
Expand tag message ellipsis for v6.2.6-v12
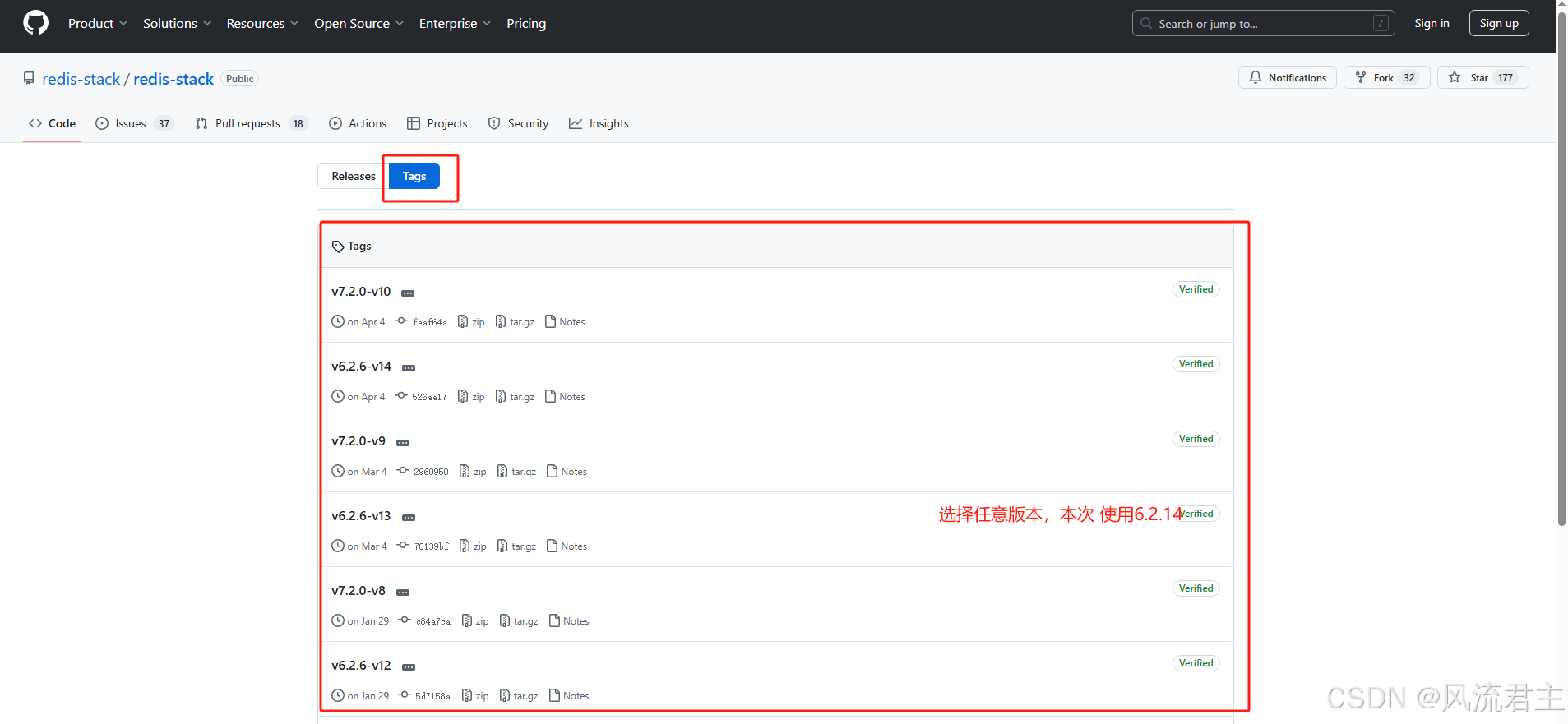(x=409, y=667)
